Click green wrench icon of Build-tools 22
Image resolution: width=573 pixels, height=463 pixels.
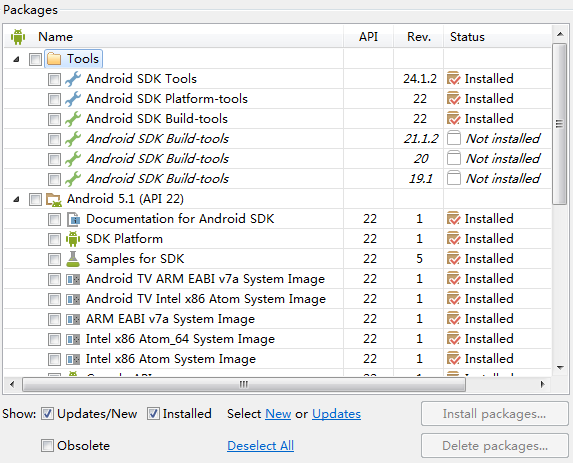pyautogui.click(x=73, y=119)
